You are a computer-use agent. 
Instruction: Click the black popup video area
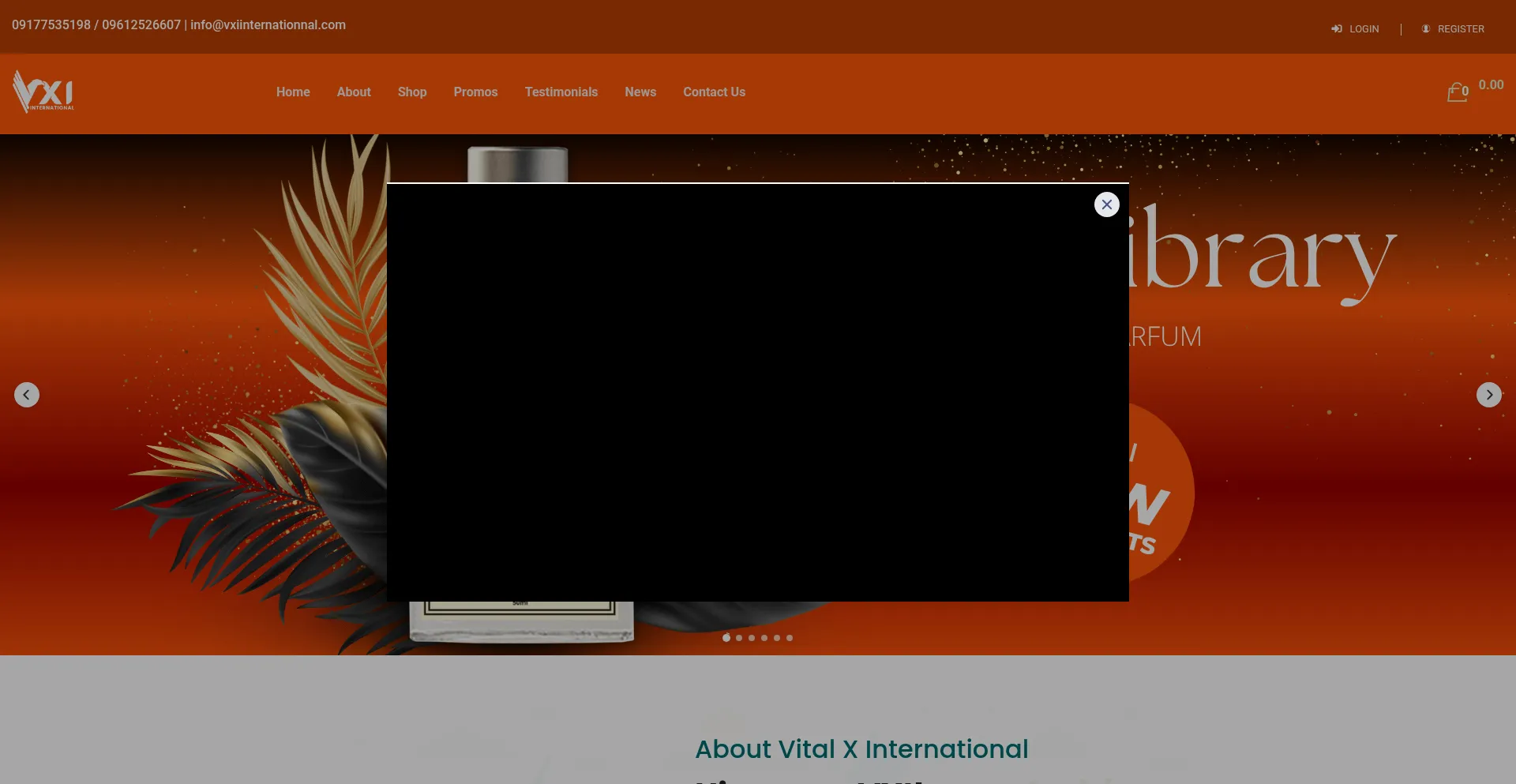pyautogui.click(x=758, y=392)
